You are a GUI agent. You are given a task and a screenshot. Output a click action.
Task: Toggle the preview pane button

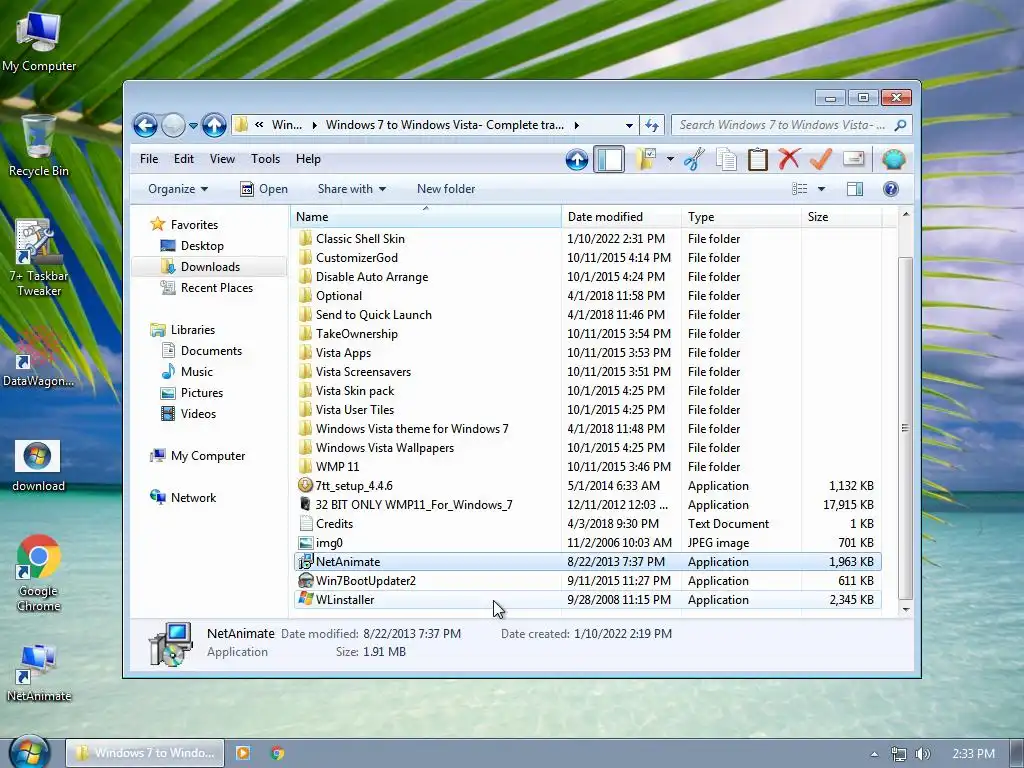(x=855, y=189)
